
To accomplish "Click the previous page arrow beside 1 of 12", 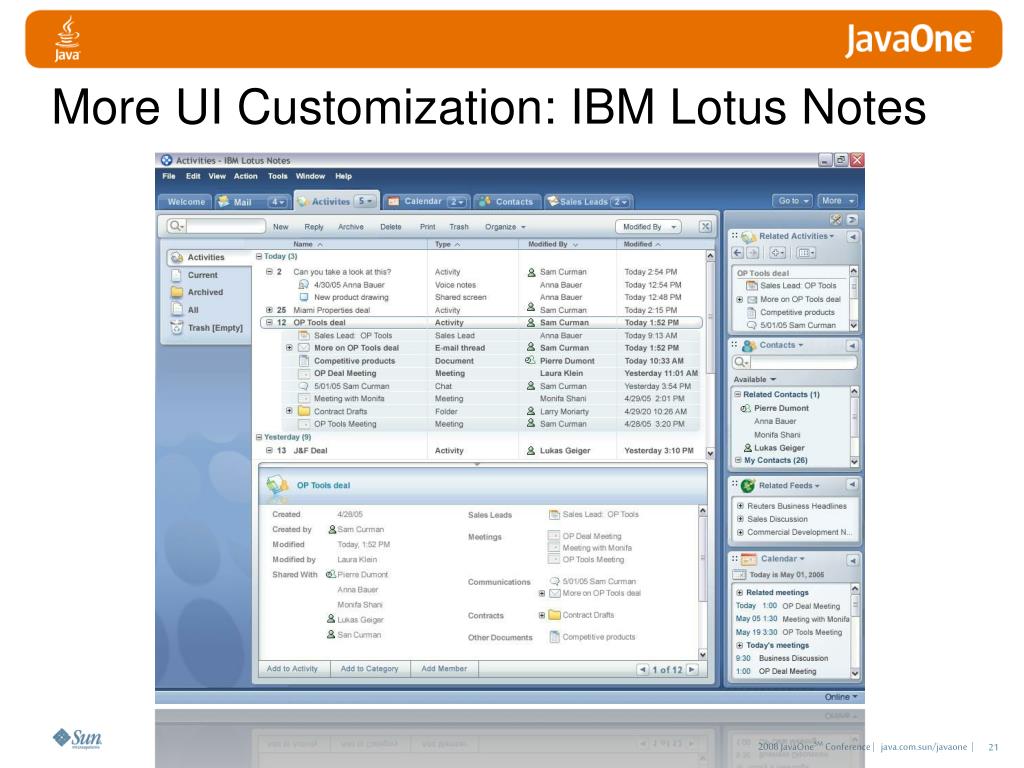I will click(643, 669).
